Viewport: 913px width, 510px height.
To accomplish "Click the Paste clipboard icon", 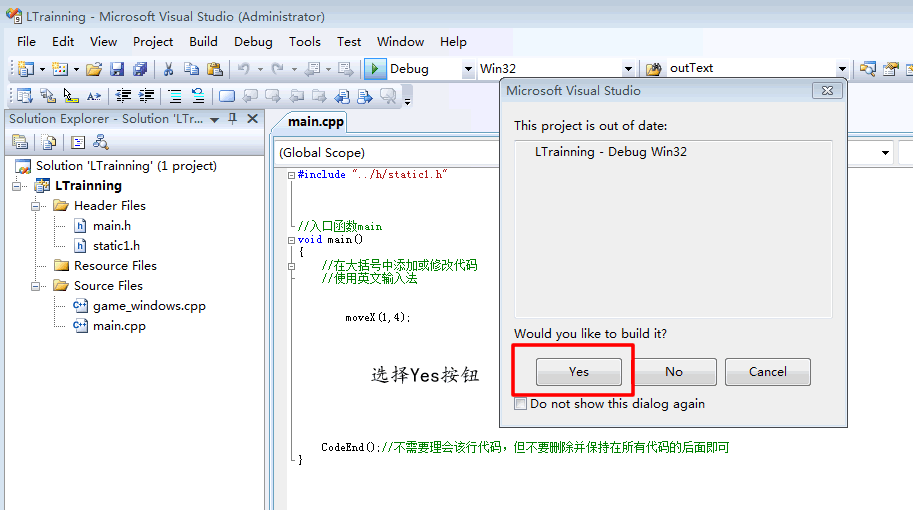I will tap(214, 69).
